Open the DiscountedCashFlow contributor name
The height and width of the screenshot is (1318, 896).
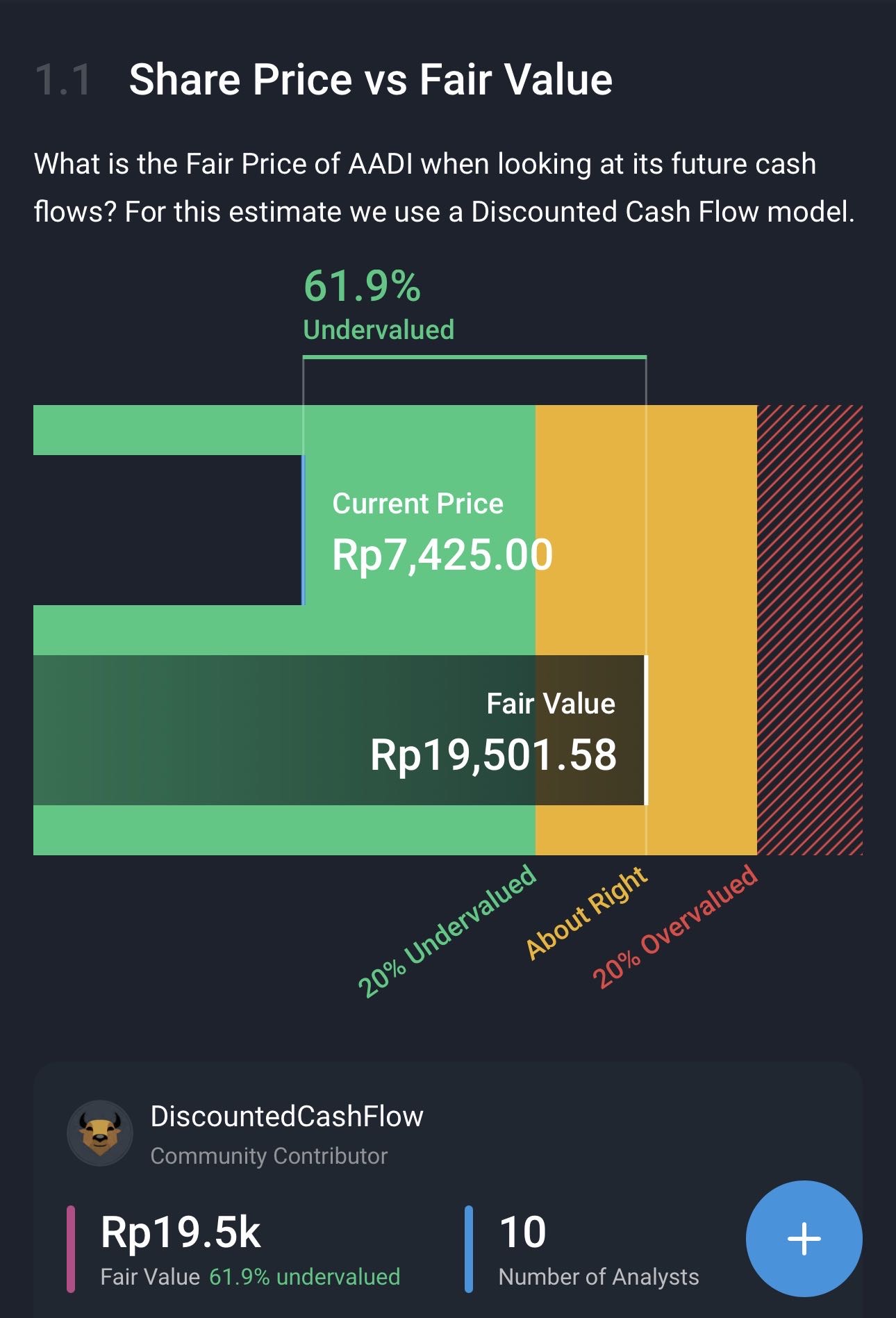[x=287, y=1117]
